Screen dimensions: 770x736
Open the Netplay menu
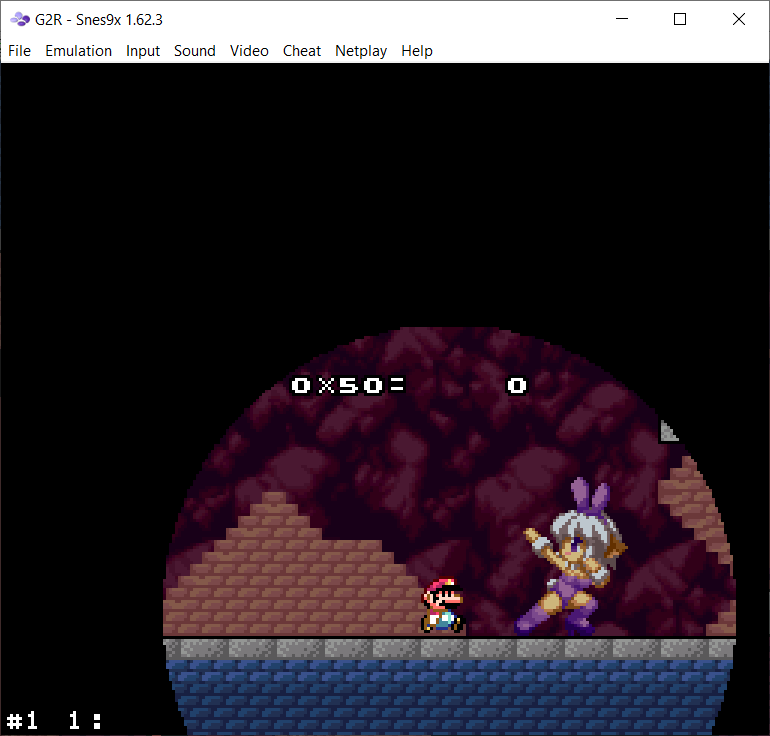[361, 51]
